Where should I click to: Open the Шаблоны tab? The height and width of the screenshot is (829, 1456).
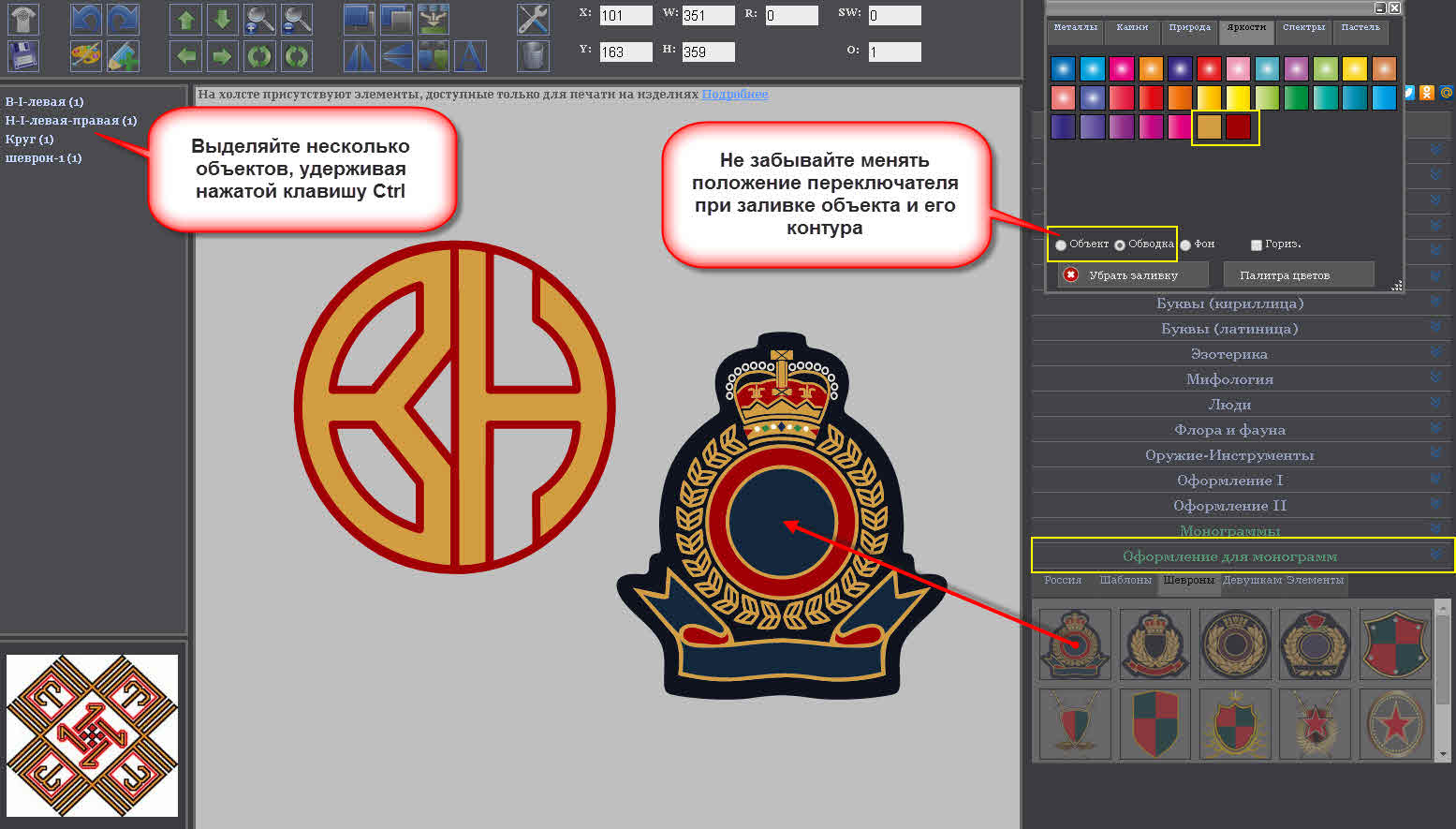[1125, 580]
